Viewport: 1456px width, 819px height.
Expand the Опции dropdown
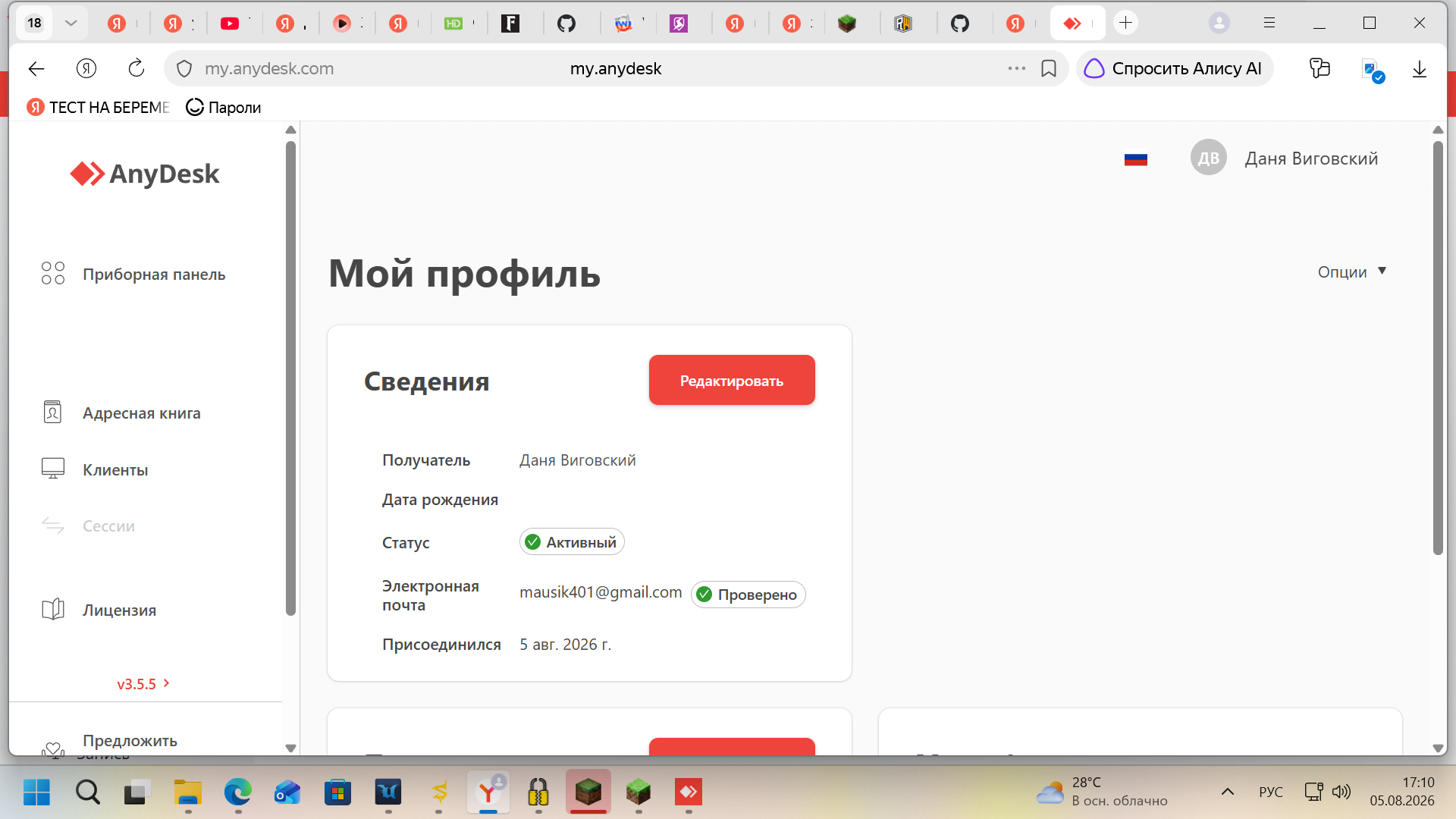1352,272
